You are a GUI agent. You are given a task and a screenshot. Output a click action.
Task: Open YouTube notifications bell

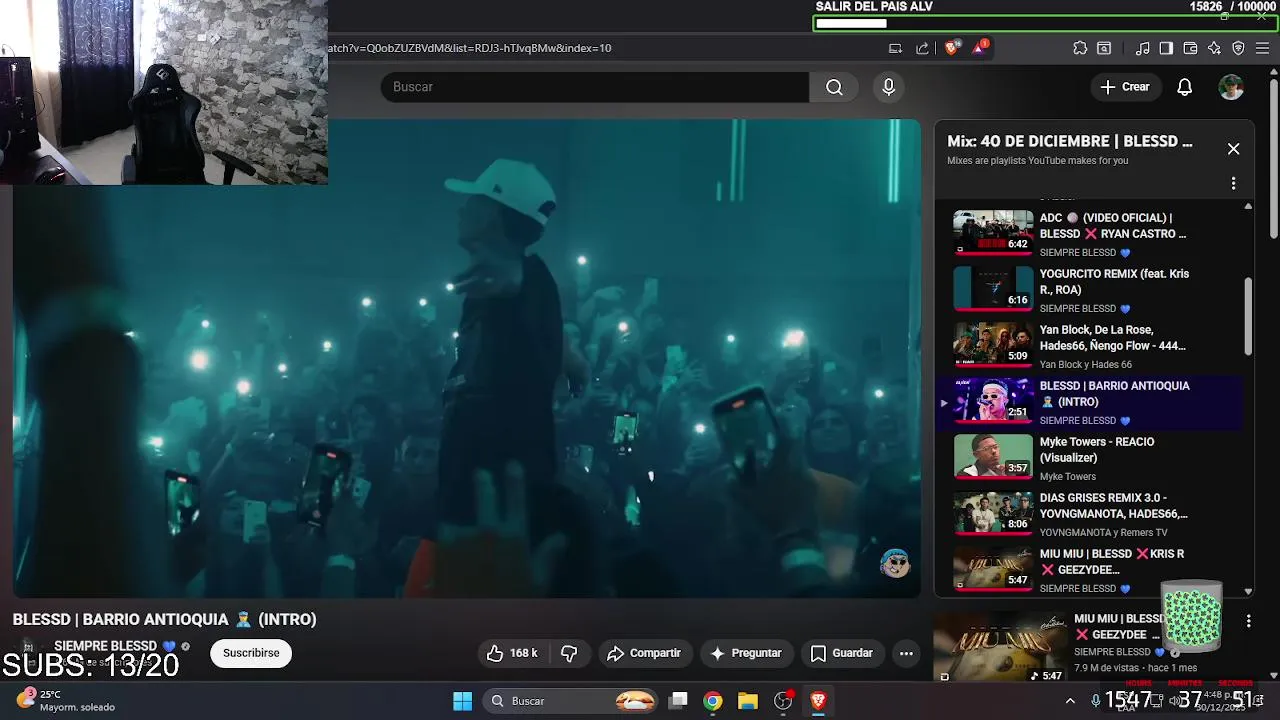[1184, 87]
